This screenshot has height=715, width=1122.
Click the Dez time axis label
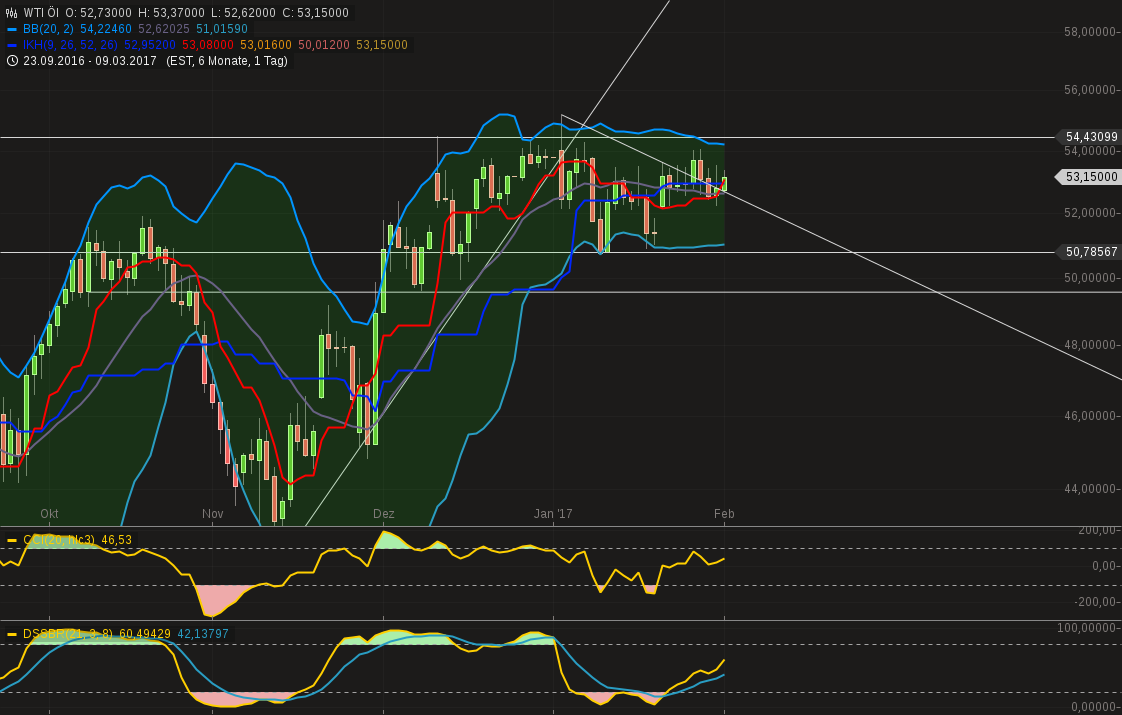[x=384, y=514]
